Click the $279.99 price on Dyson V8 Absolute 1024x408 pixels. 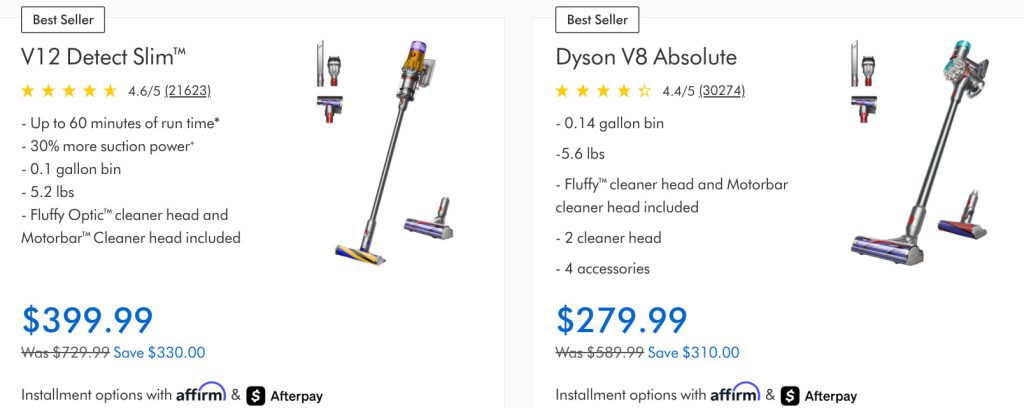622,320
